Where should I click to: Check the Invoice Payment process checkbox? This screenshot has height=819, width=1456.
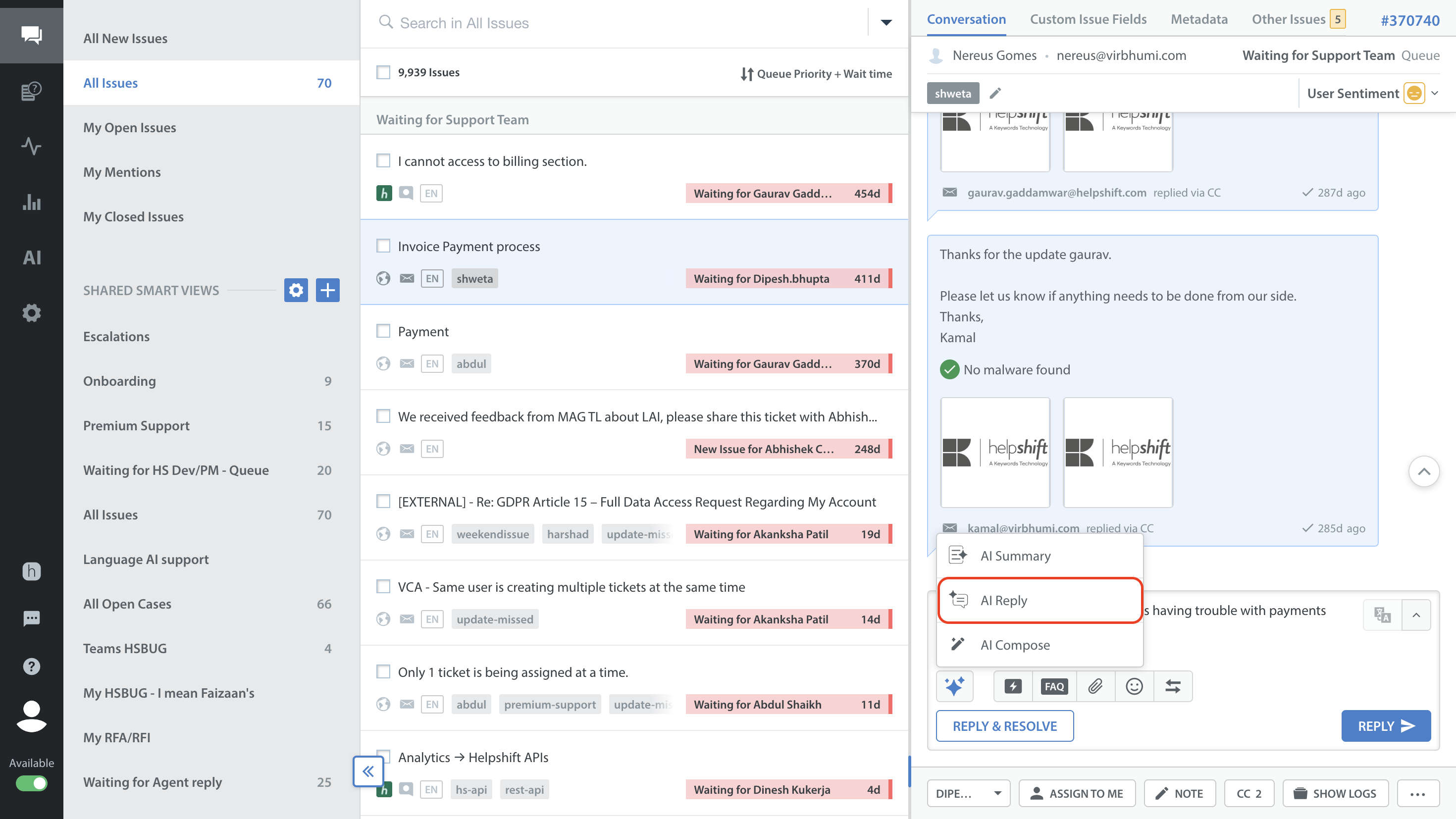tap(383, 246)
